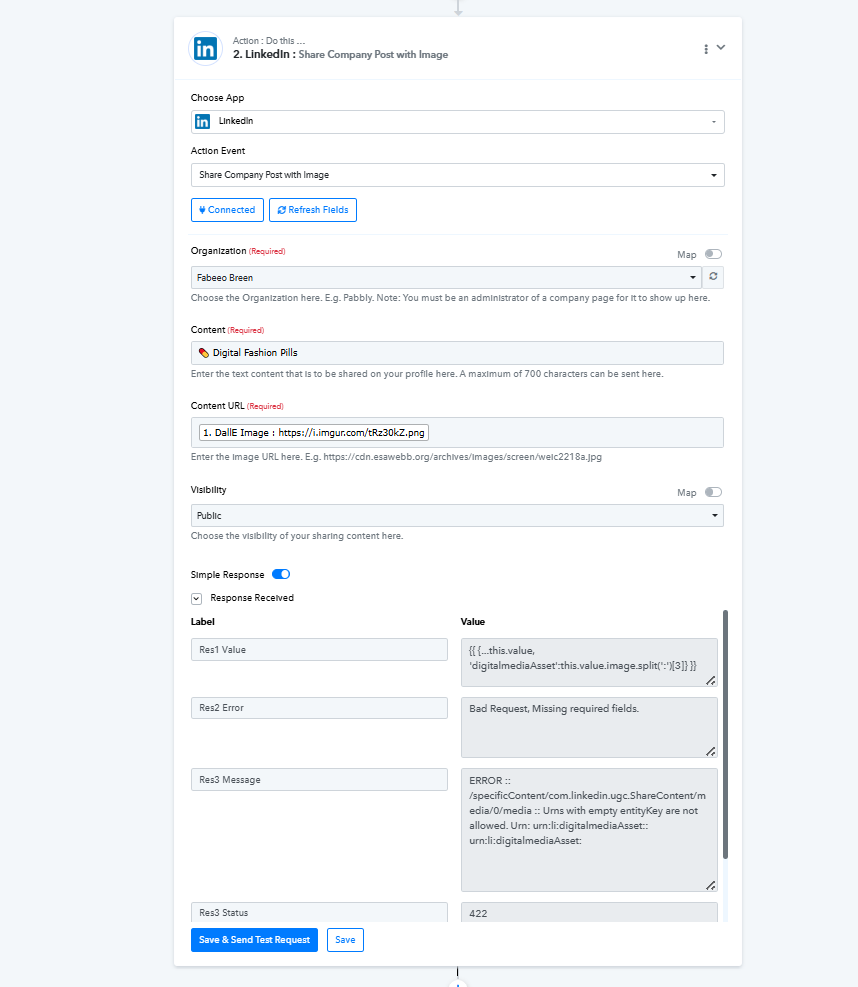Click the resize handle of Res3 Message box

pyautogui.click(x=711, y=886)
